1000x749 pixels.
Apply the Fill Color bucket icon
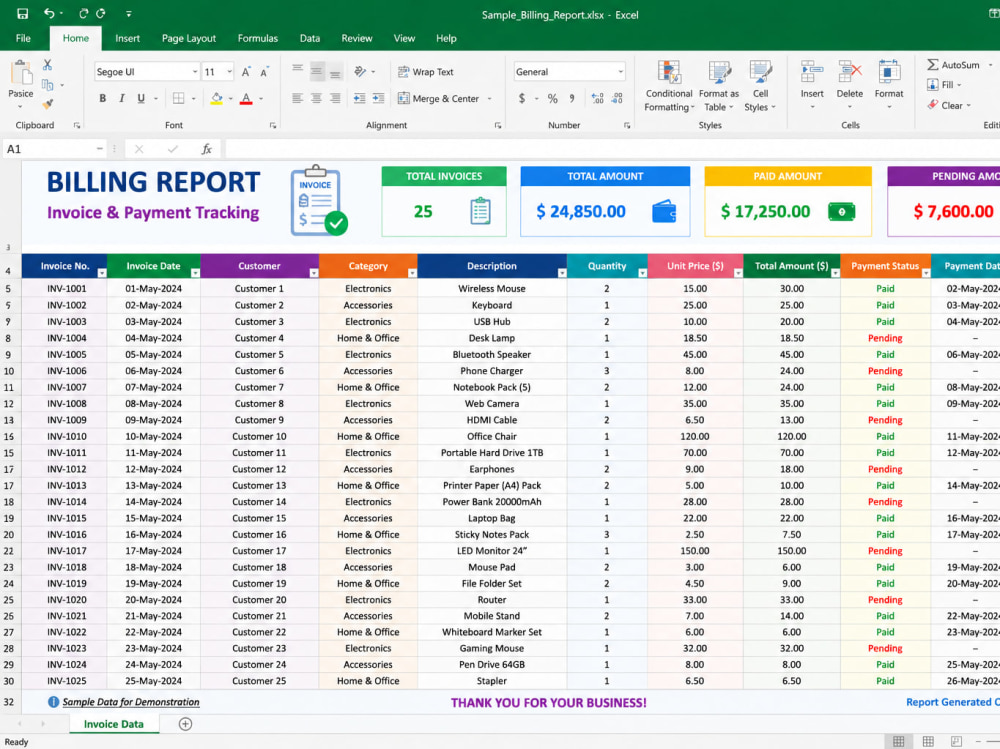217,98
